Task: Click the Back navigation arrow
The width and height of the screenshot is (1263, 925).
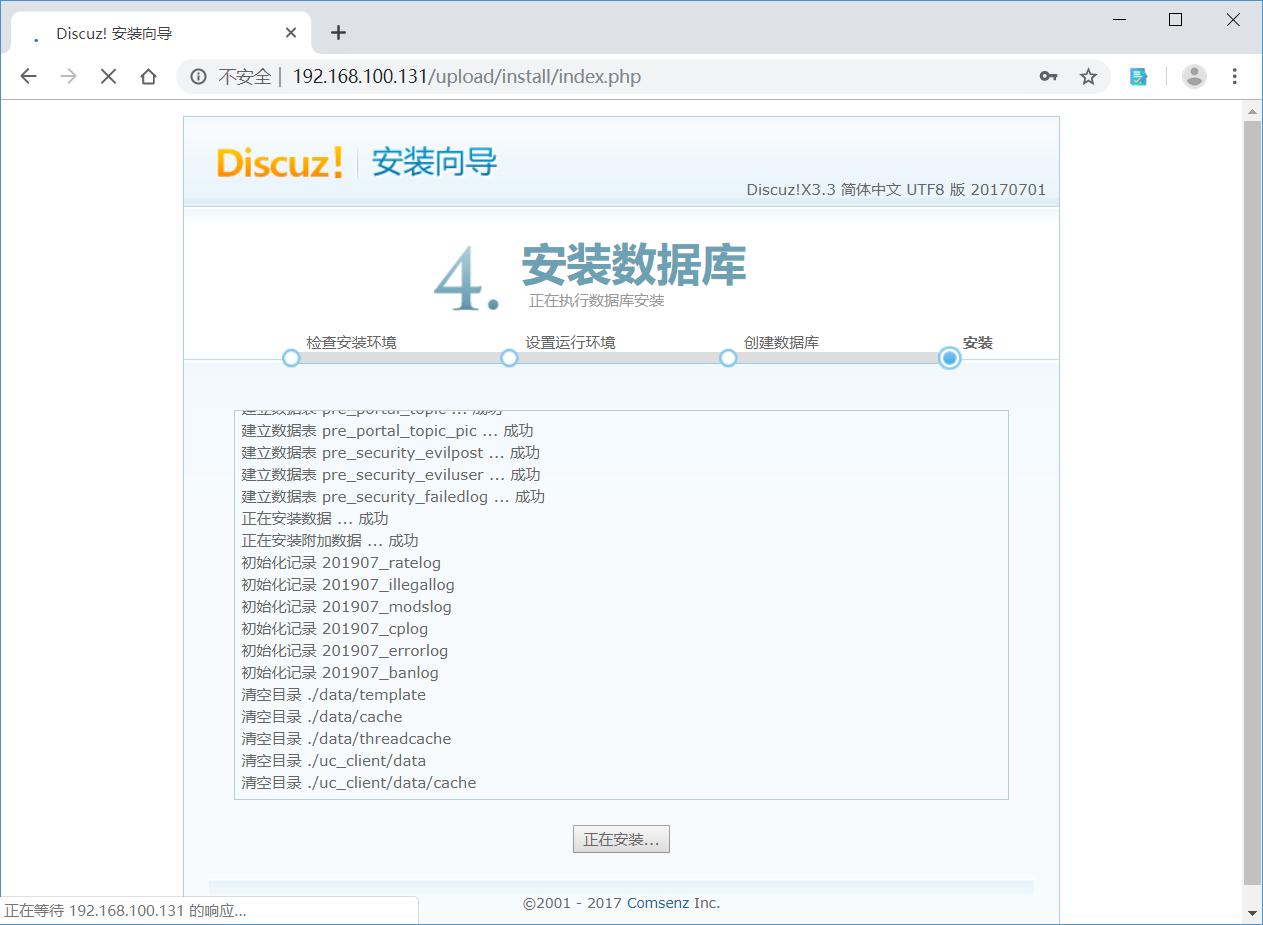Action: click(x=28, y=76)
